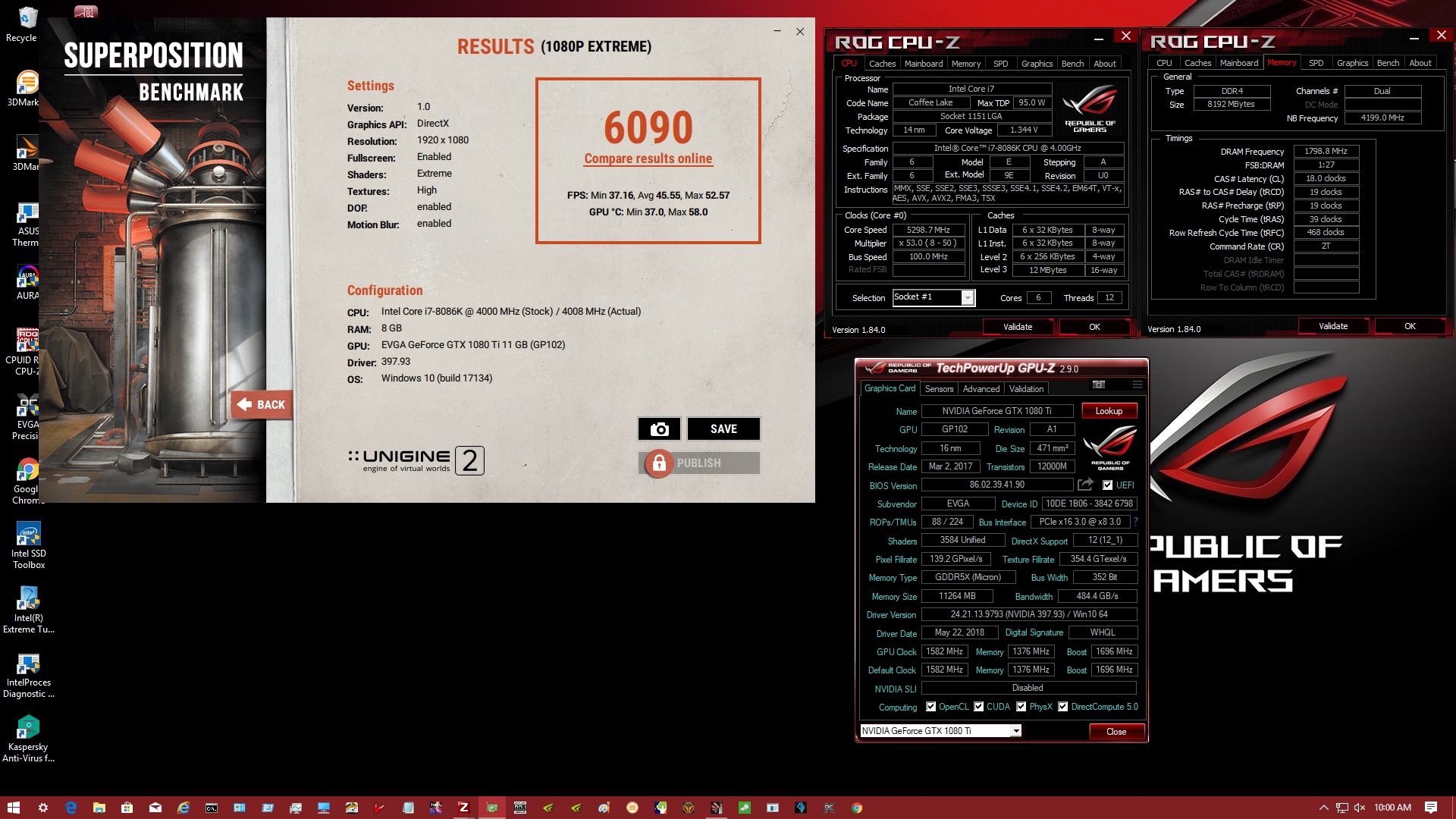The width and height of the screenshot is (1456, 819).
Task: Take a GPU-Z screenshot with camera icon
Action: pos(1098,385)
